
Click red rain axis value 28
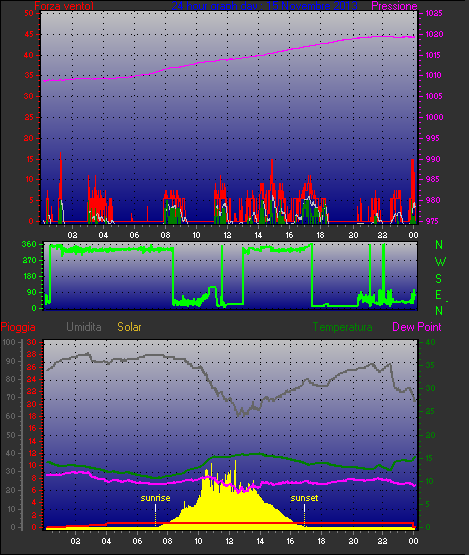pos(32,355)
